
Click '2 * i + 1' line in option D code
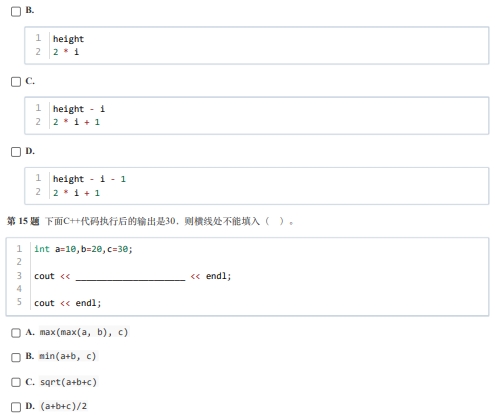(x=76, y=193)
